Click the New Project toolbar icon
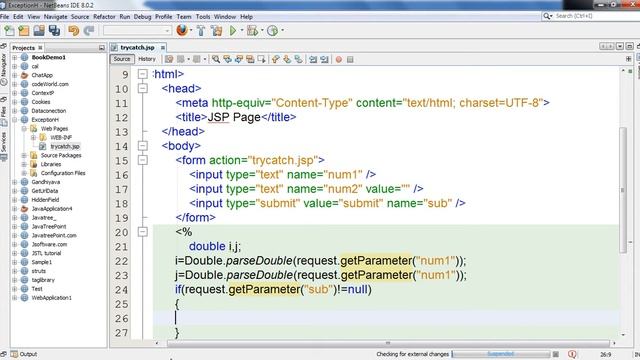The width and height of the screenshot is (640, 360). coord(24,31)
